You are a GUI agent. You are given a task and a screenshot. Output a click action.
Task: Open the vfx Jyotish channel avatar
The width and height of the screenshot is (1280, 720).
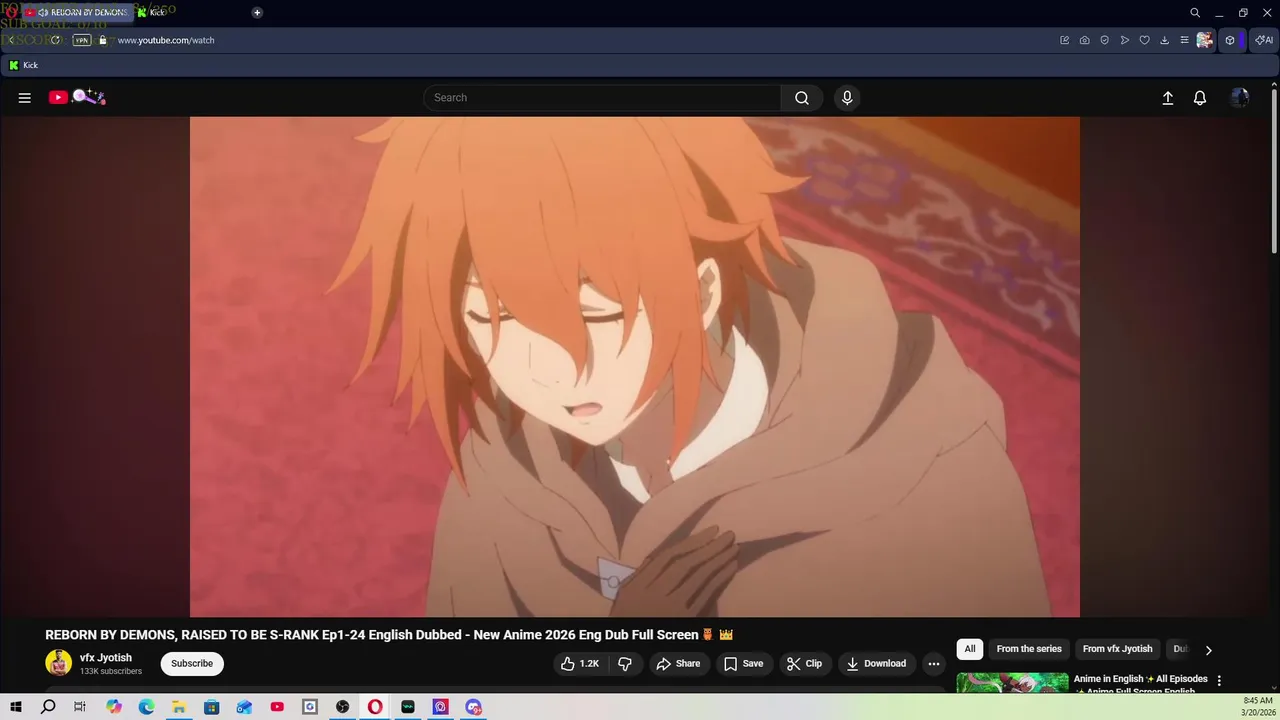tap(59, 663)
